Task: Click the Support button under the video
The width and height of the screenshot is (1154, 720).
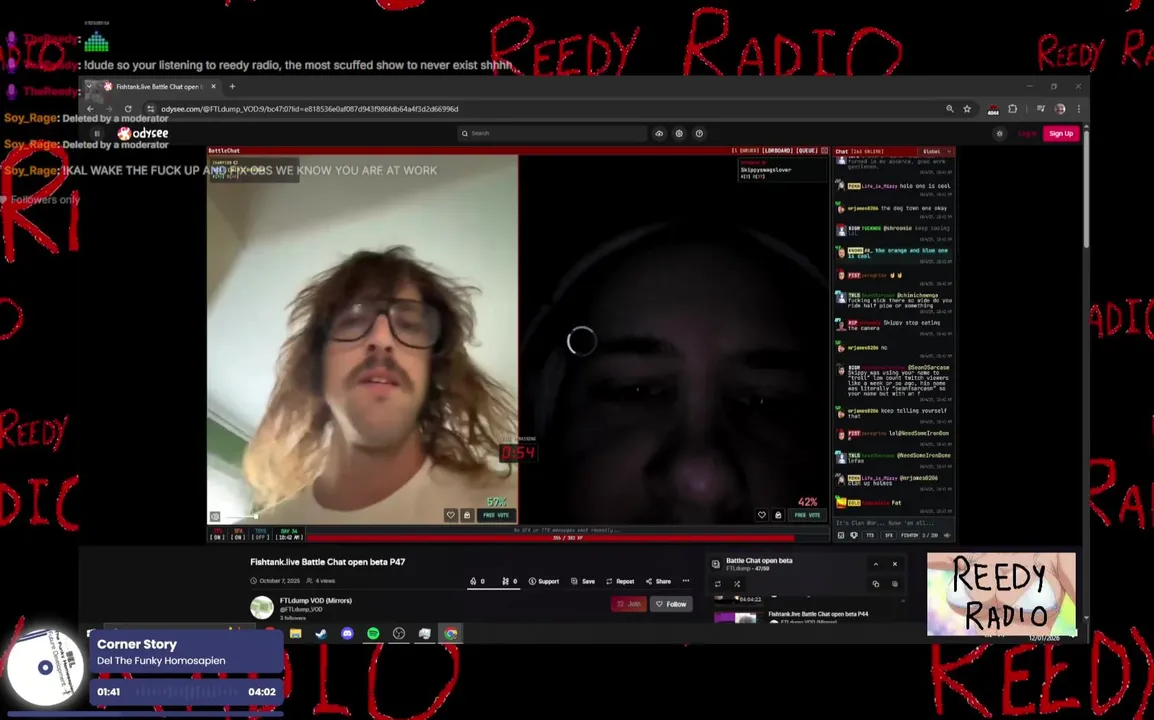Action: point(544,581)
